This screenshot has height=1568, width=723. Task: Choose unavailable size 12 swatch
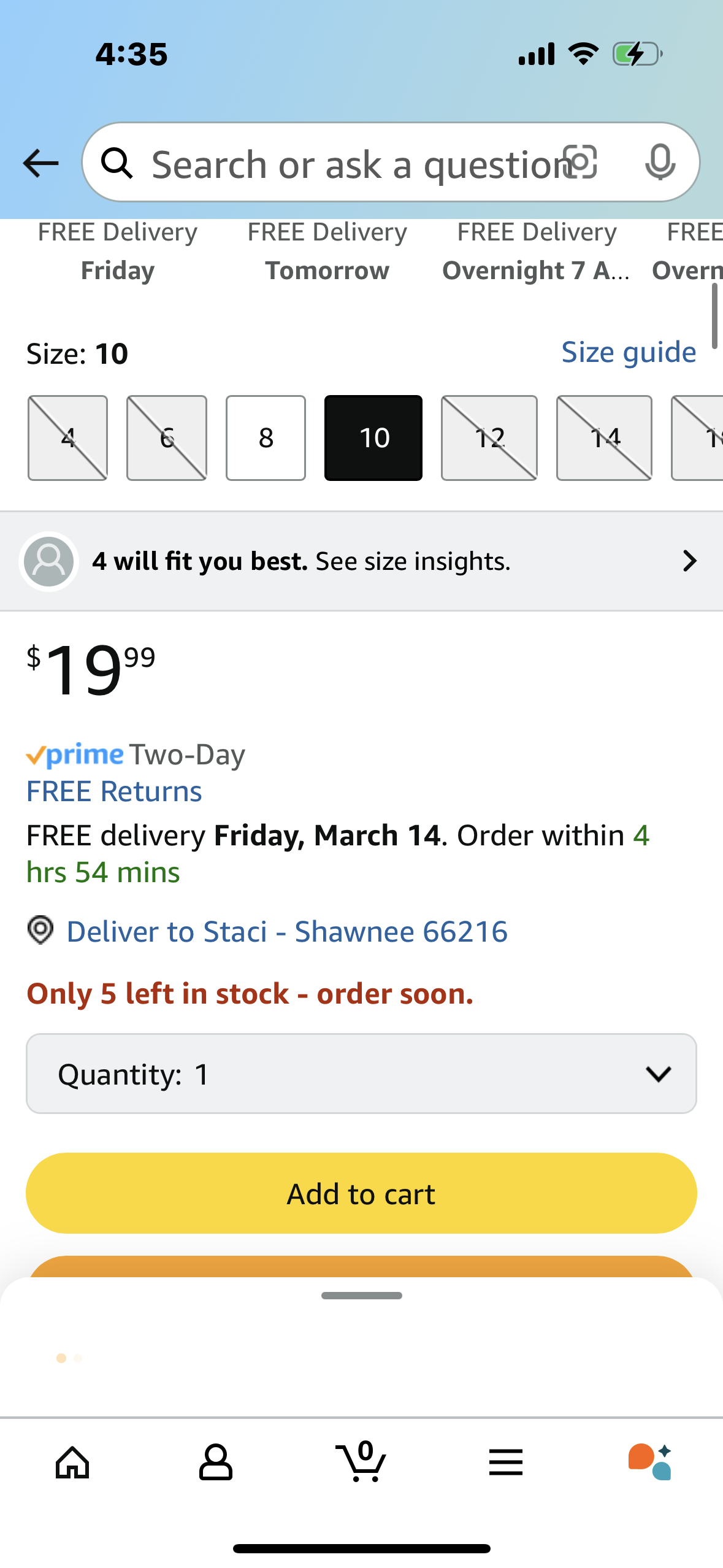[489, 437]
